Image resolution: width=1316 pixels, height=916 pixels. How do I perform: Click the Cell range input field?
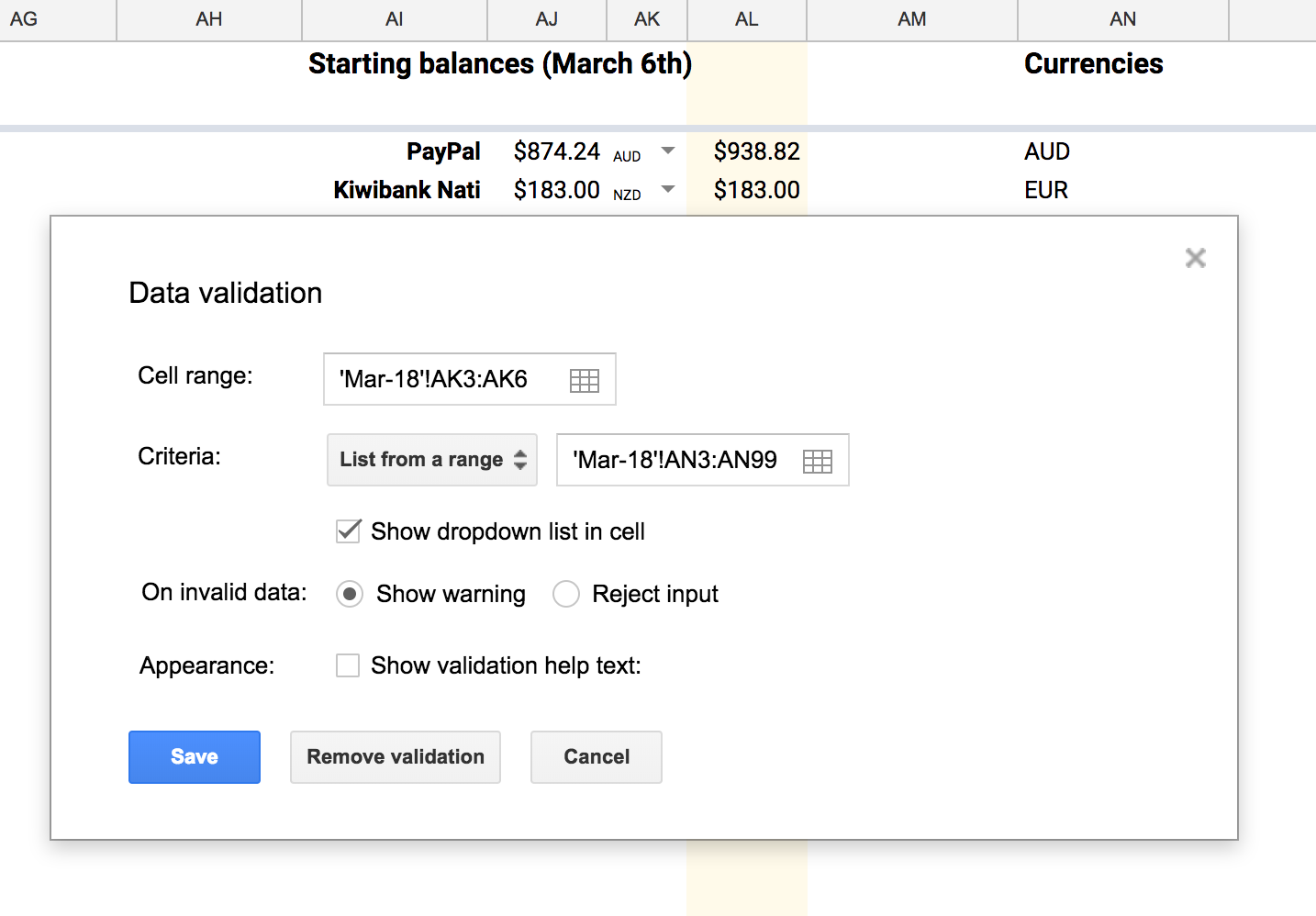[x=445, y=379]
